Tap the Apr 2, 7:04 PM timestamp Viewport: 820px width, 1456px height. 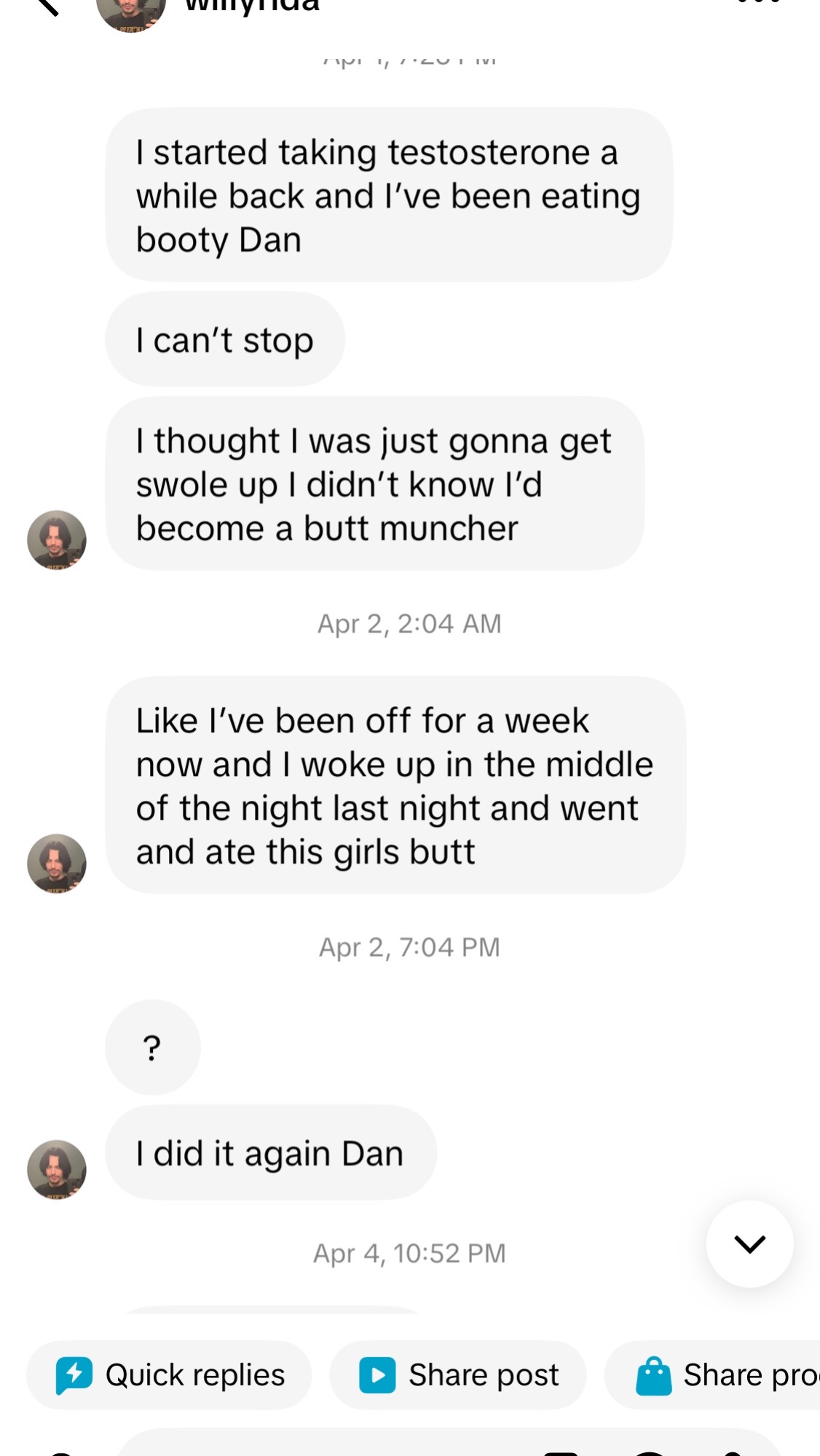[x=409, y=947]
